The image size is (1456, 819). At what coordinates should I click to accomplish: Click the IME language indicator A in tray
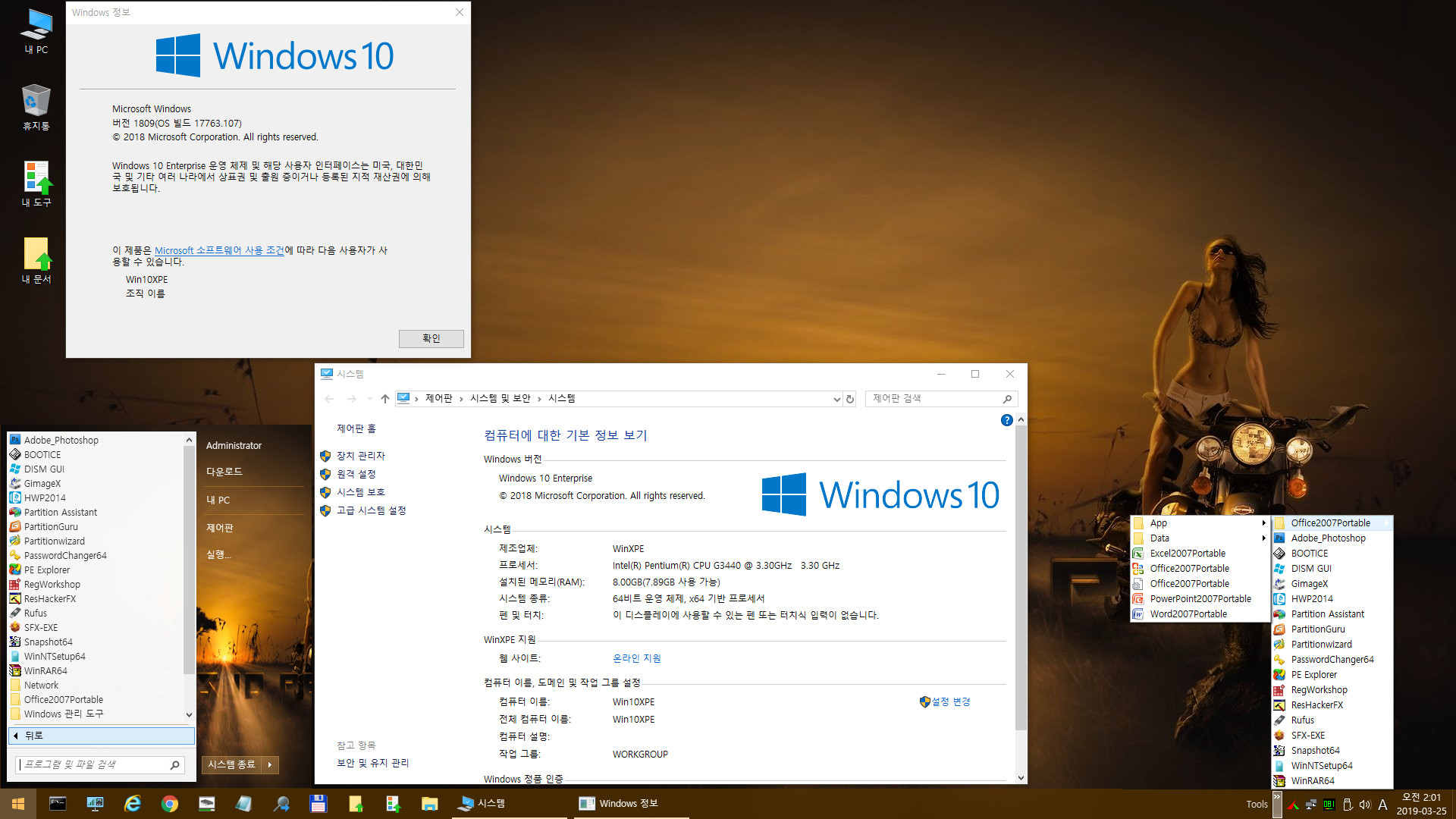1382,805
